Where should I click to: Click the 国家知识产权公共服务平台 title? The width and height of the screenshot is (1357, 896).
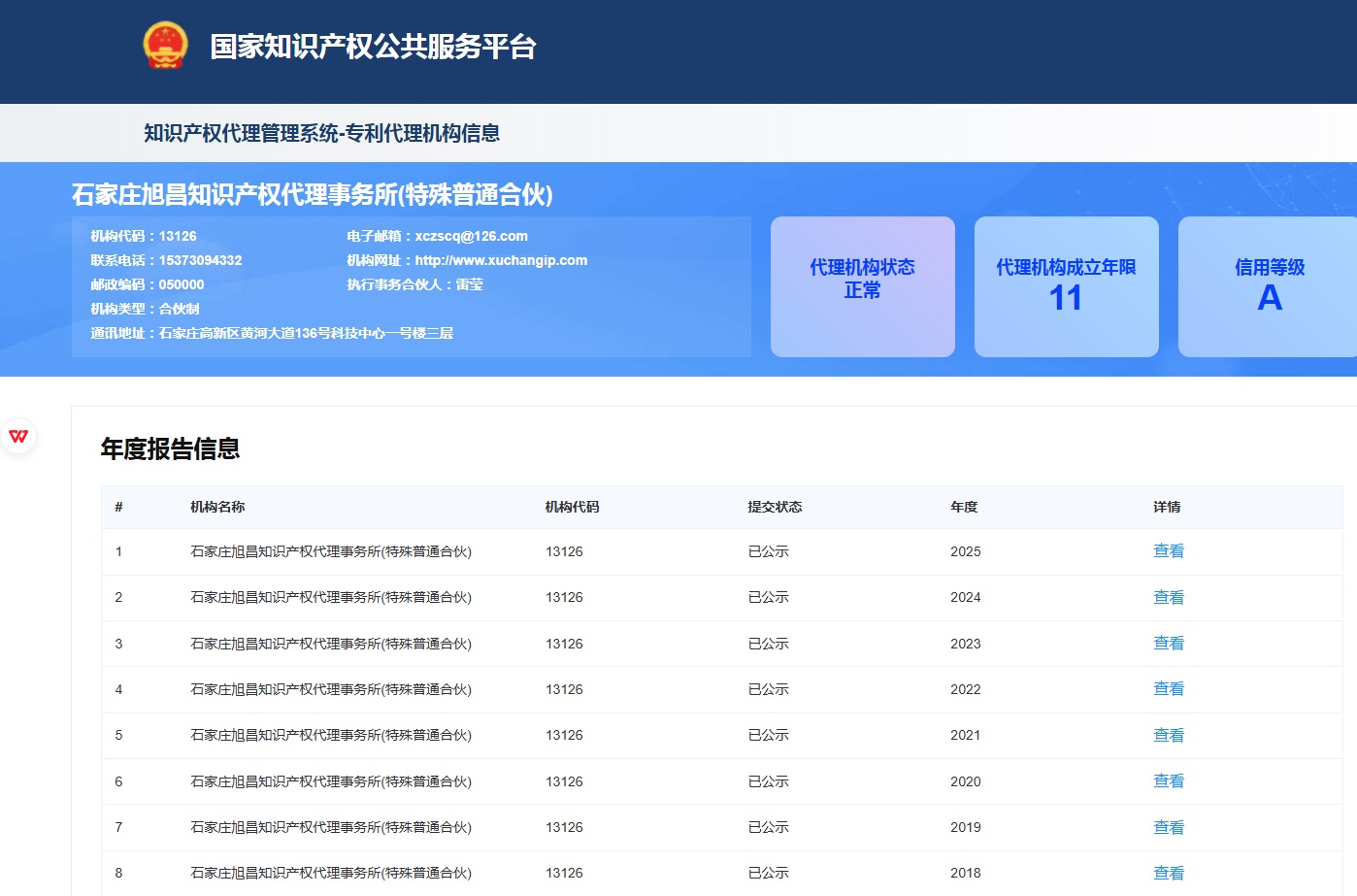374,47
